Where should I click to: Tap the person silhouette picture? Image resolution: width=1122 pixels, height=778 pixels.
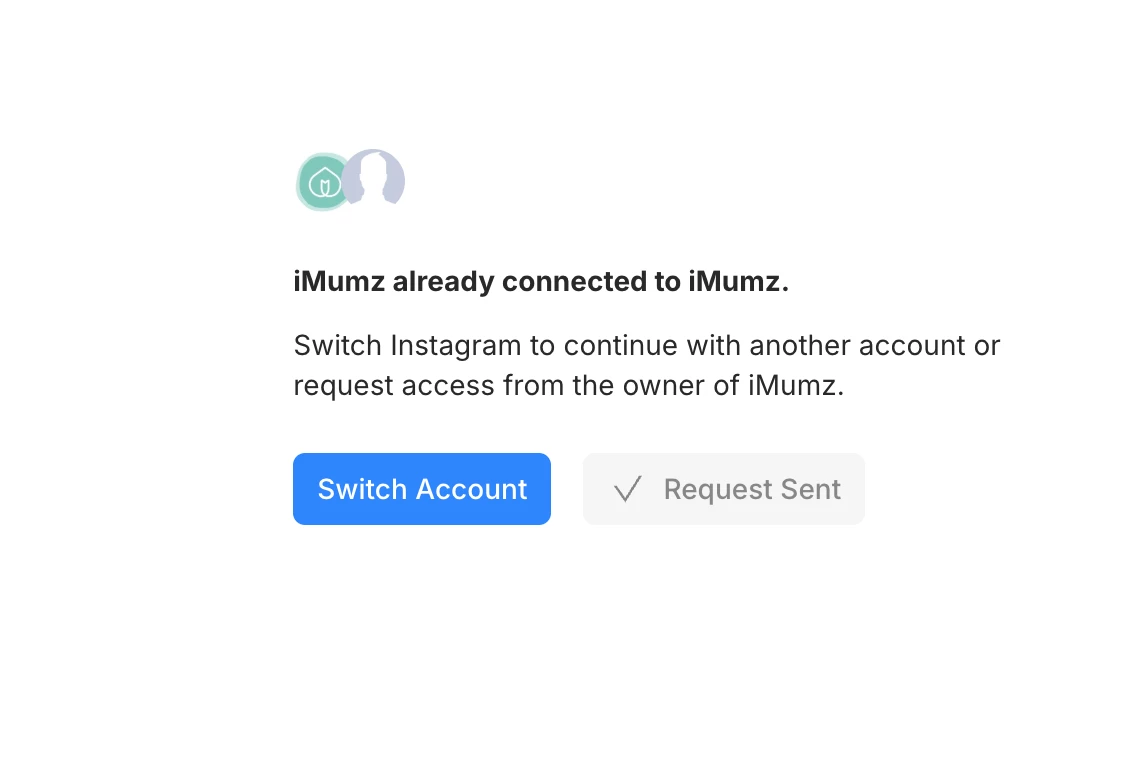pyautogui.click(x=376, y=179)
